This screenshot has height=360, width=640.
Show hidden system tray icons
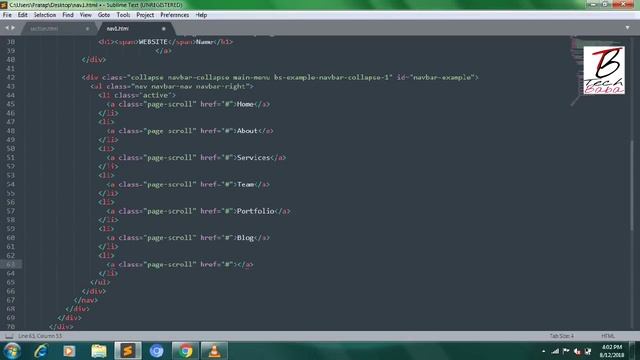click(x=543, y=351)
